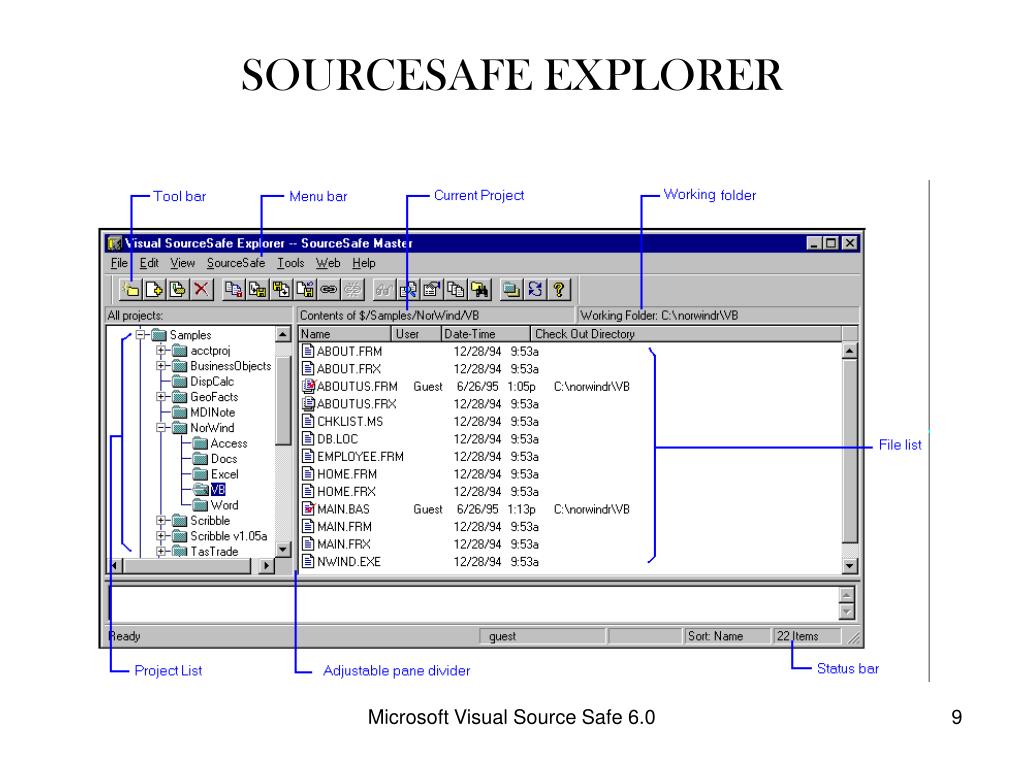Viewport: 1024px width, 768px height.
Task: Click the Undo Check Out toolbar icon
Action: tap(304, 289)
